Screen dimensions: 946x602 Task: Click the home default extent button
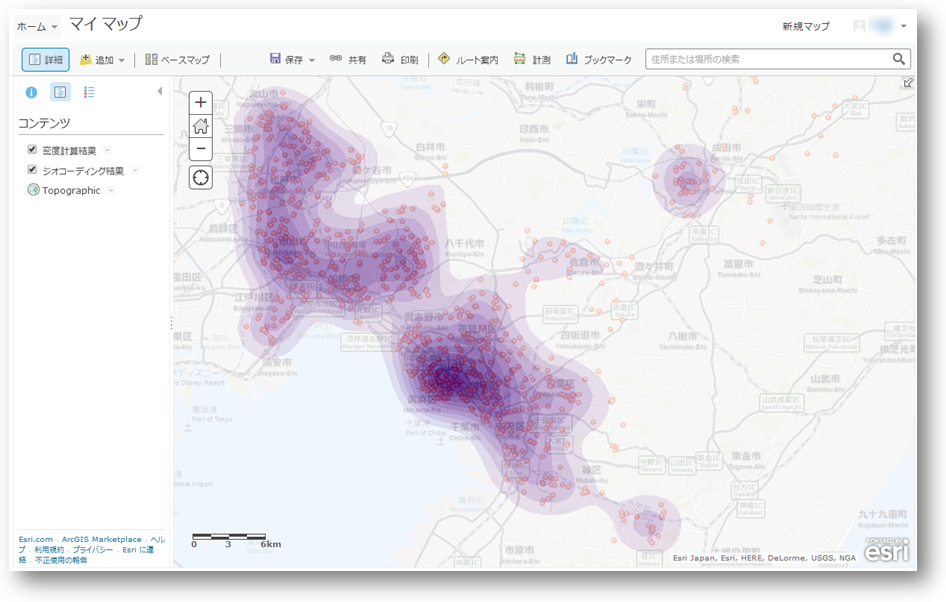[201, 126]
